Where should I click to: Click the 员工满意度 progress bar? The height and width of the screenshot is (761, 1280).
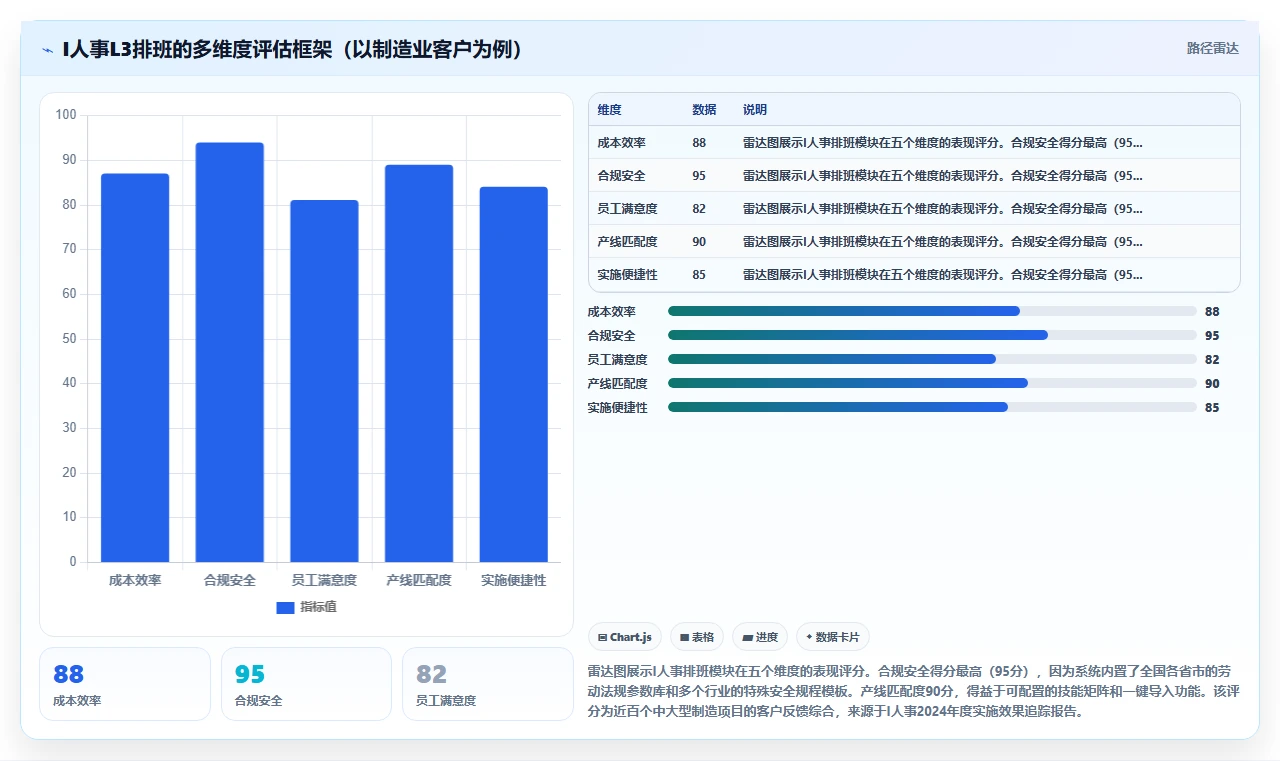point(932,359)
